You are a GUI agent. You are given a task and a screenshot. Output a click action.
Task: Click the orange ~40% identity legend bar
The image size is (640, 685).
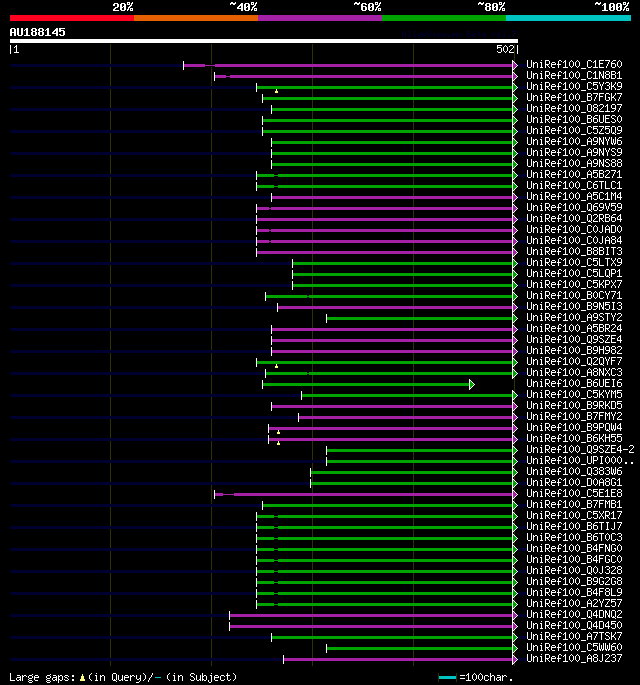click(x=196, y=18)
